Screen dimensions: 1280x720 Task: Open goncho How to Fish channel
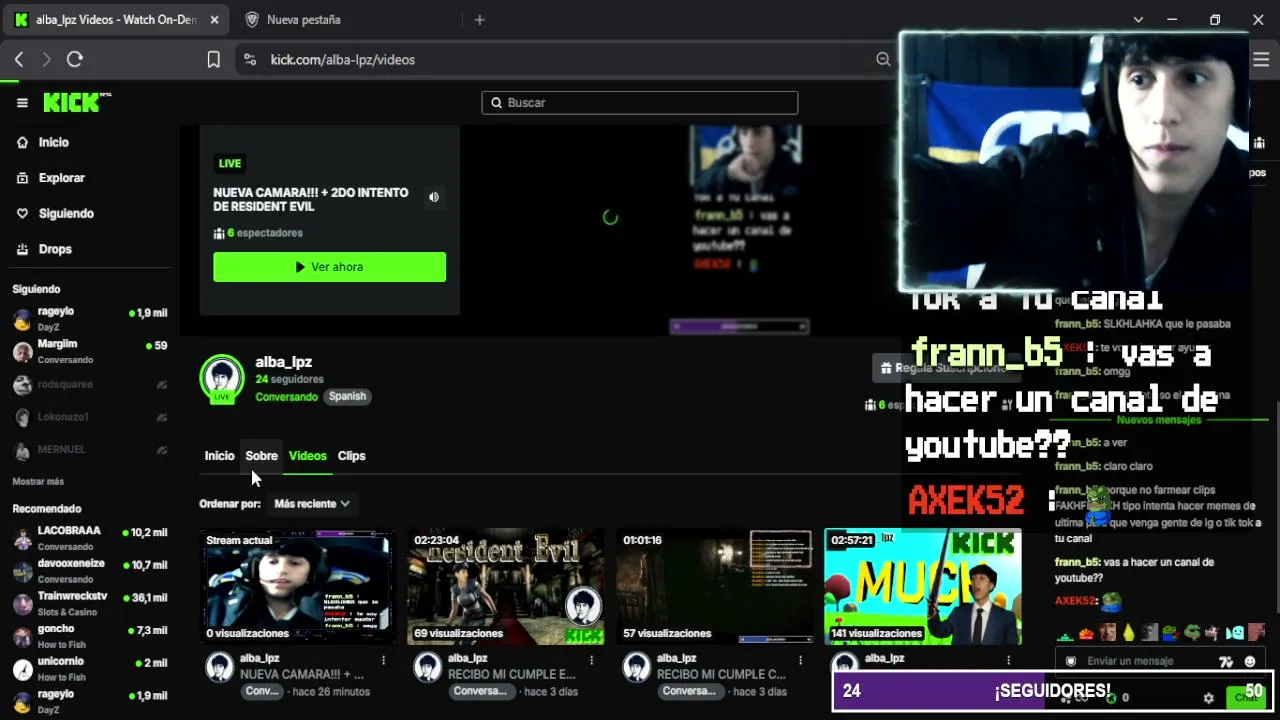(x=90, y=636)
